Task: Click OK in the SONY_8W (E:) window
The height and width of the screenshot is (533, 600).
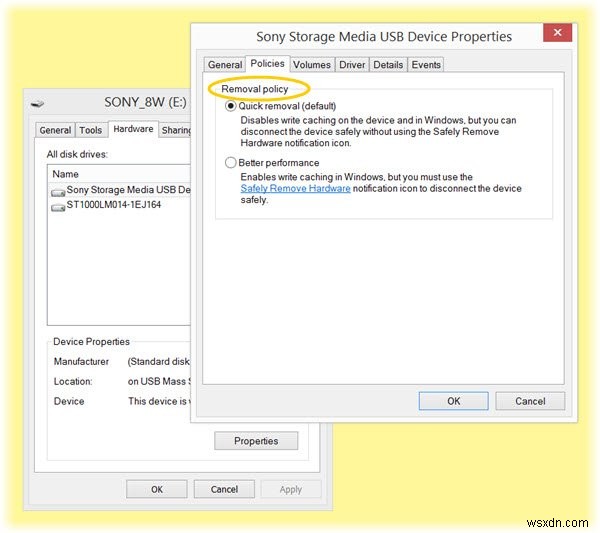Action: (x=157, y=489)
